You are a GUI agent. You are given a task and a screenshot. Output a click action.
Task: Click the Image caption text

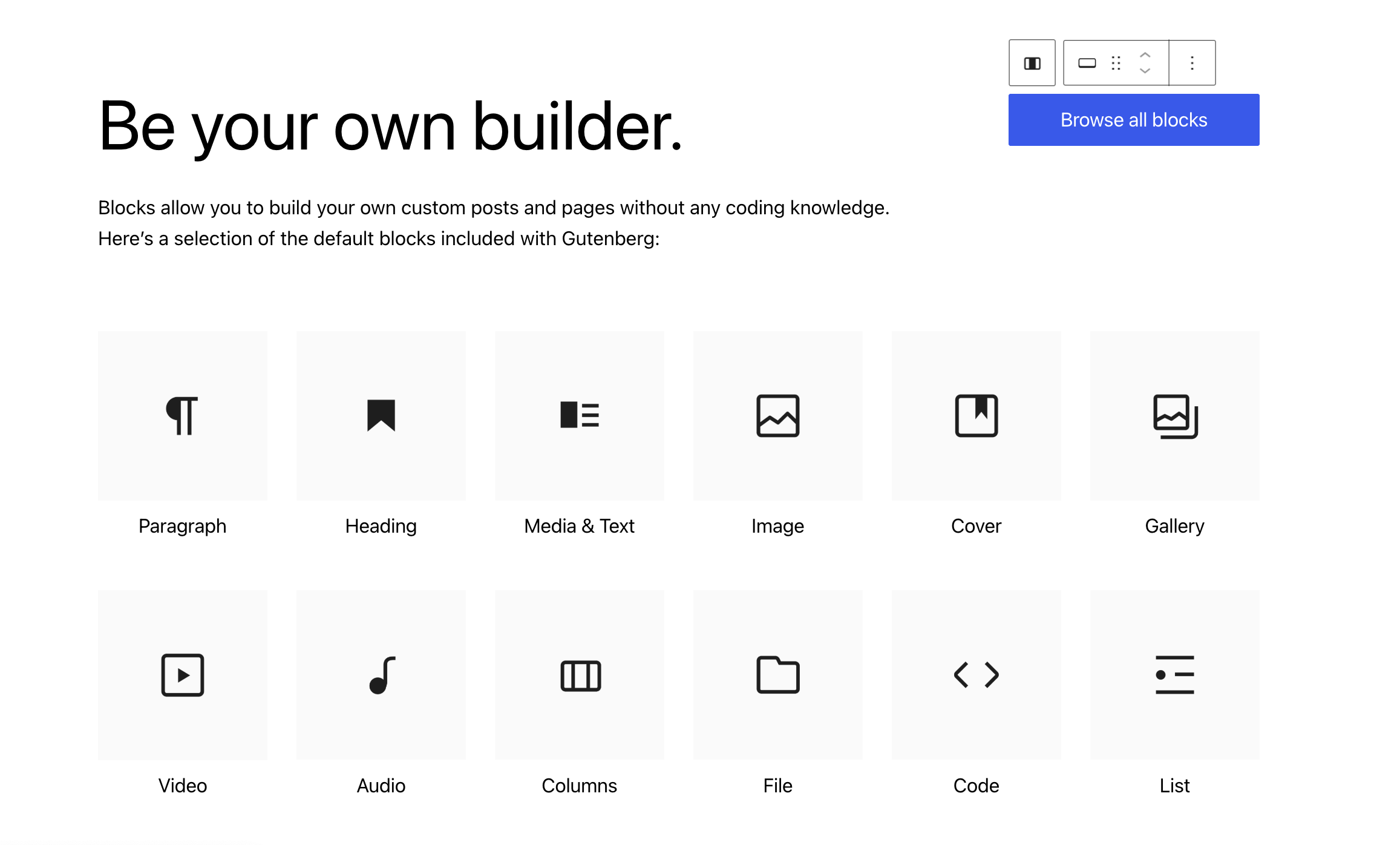(x=778, y=526)
